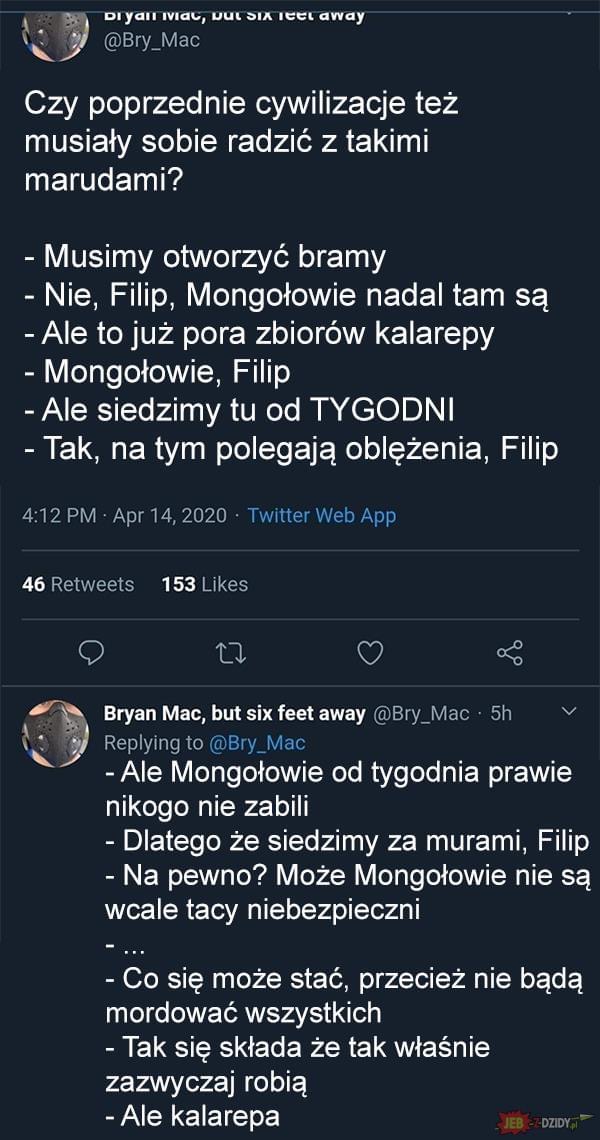Image resolution: width=600 pixels, height=1140 pixels.
Task: Retweet the tweet using the arrows icon
Action: (x=232, y=653)
